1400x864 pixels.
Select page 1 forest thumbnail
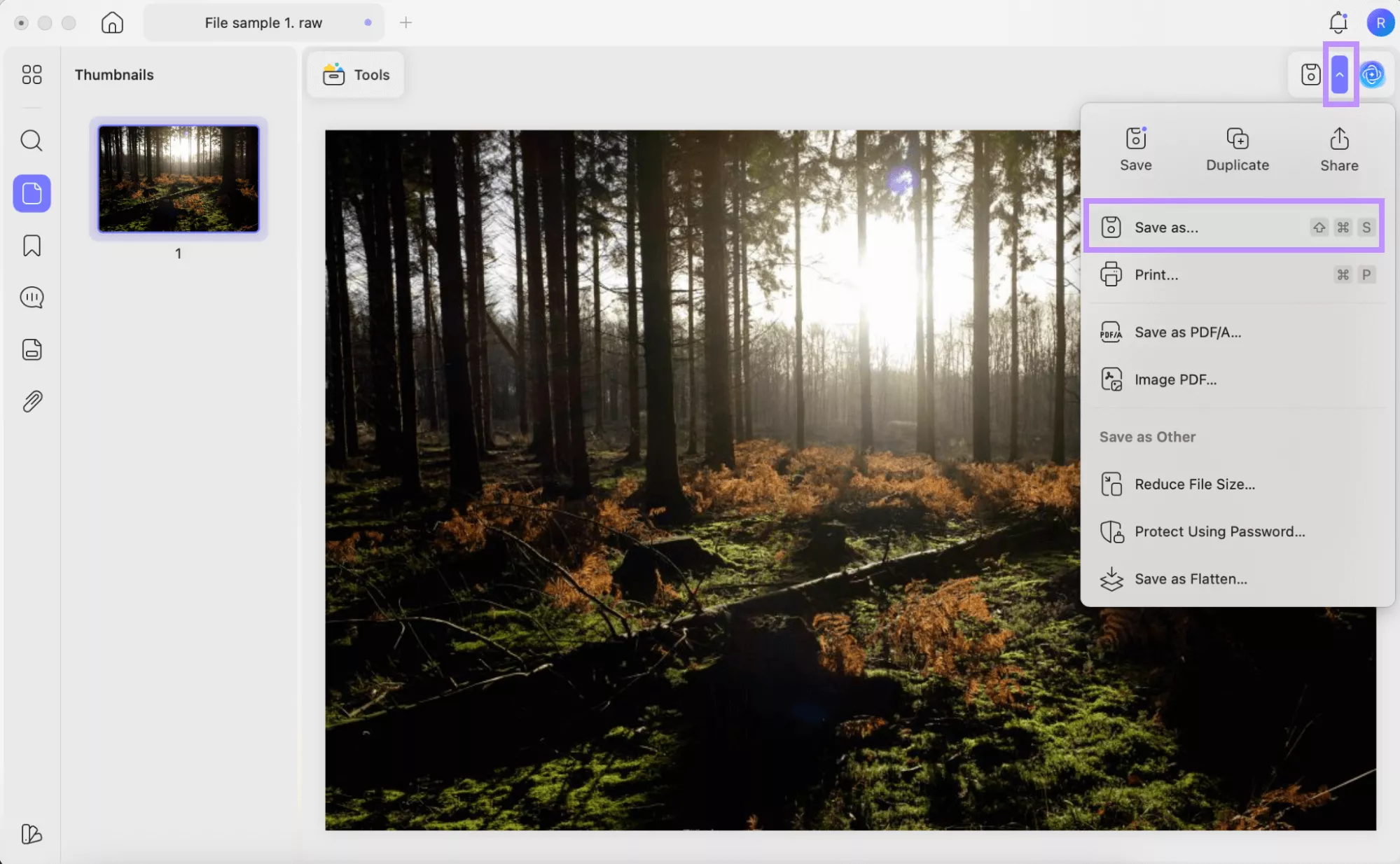click(x=179, y=179)
